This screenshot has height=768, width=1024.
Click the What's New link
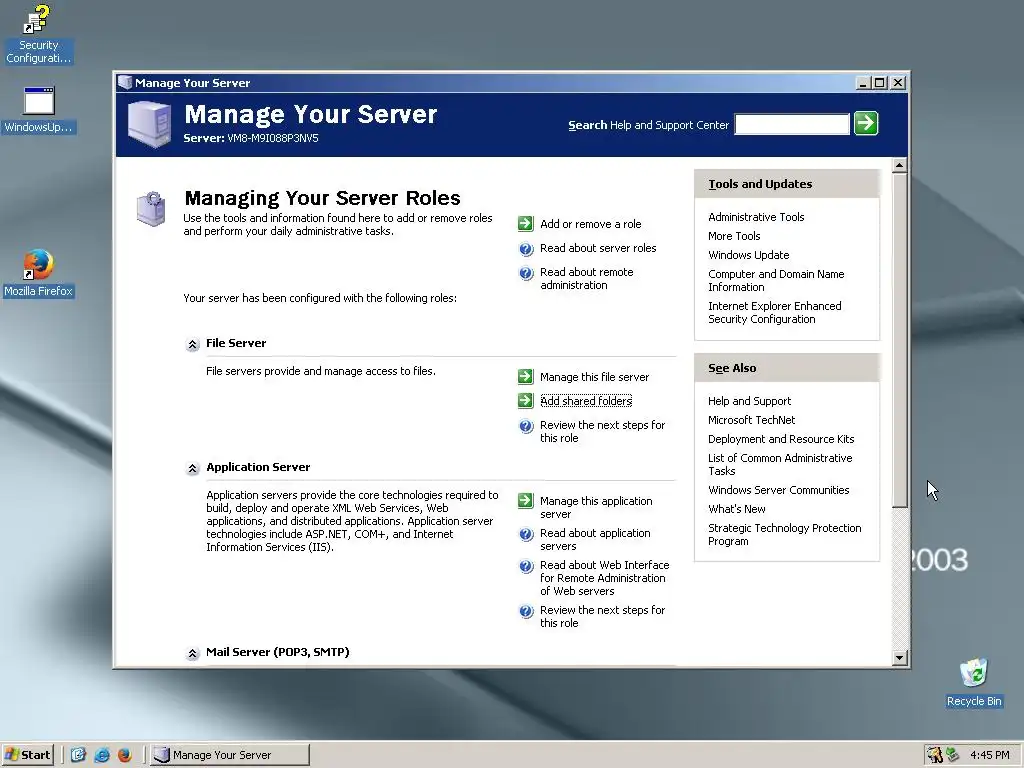point(737,509)
